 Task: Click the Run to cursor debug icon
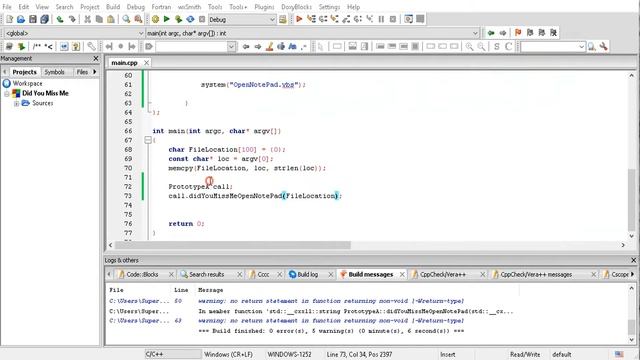(311, 19)
